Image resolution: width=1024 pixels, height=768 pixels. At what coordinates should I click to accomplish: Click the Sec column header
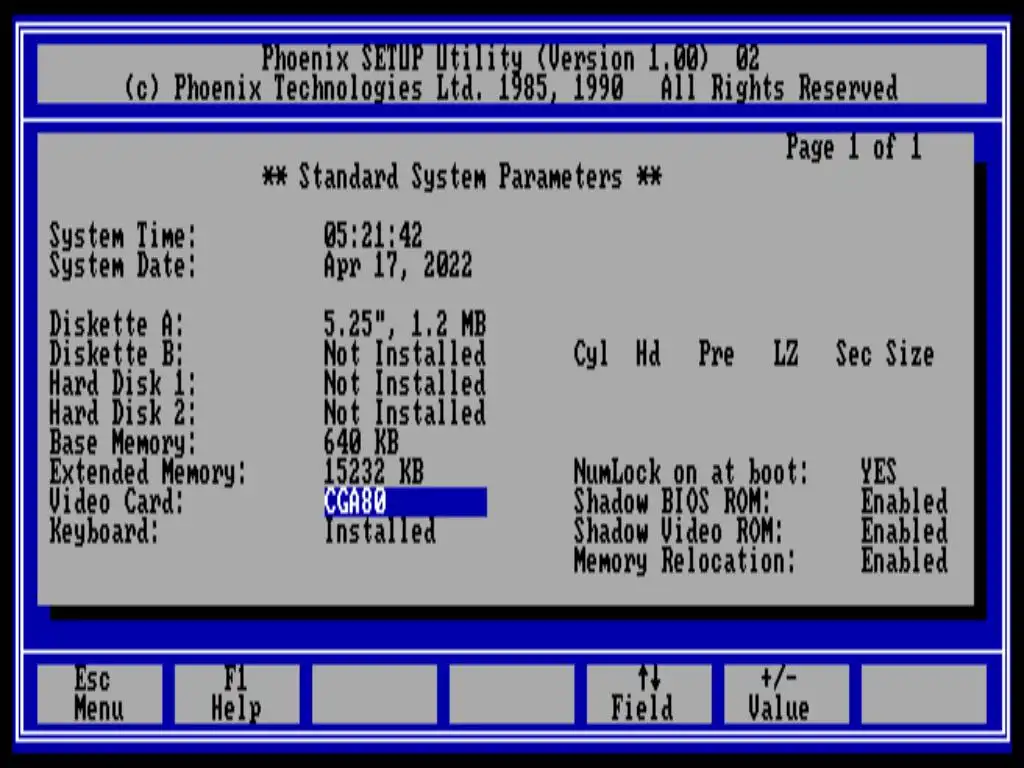pyautogui.click(x=854, y=354)
